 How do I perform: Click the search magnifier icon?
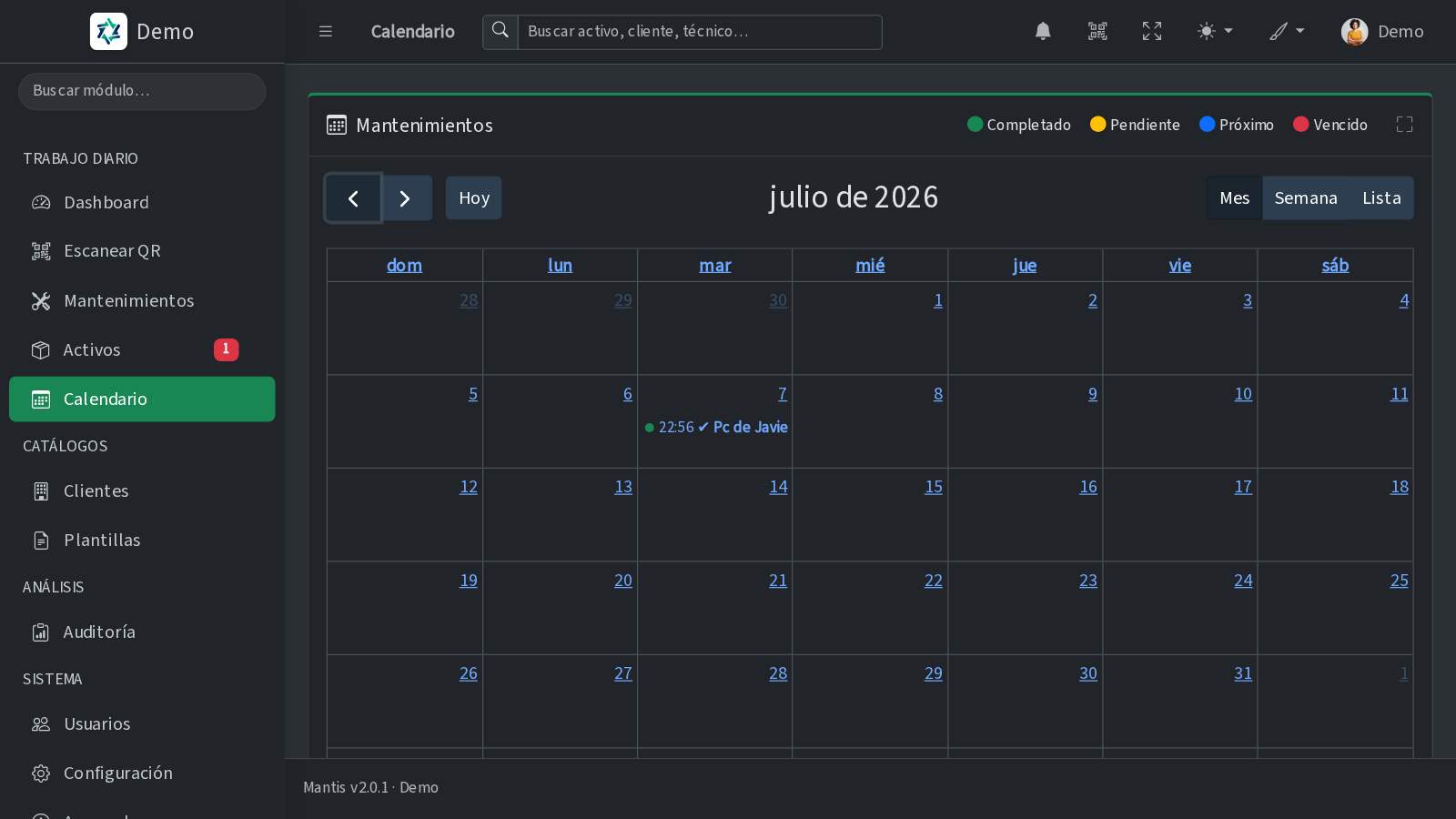[x=500, y=32]
